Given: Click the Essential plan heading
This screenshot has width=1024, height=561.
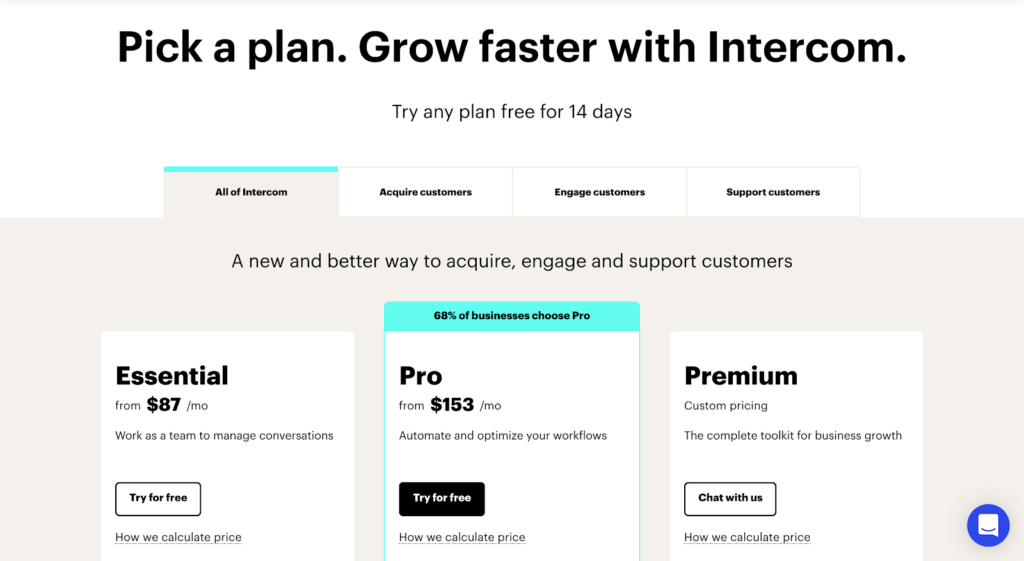Looking at the screenshot, I should pyautogui.click(x=172, y=376).
